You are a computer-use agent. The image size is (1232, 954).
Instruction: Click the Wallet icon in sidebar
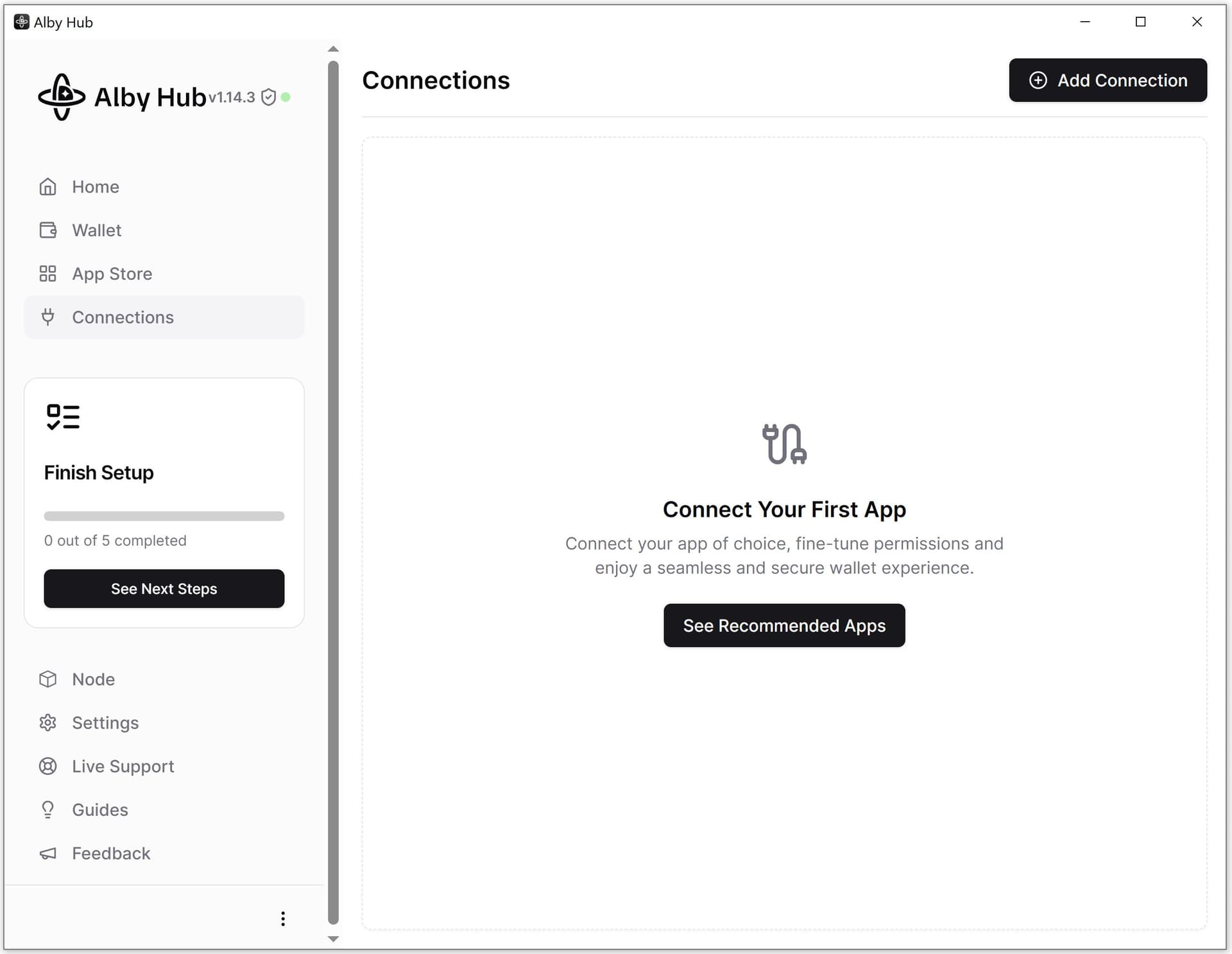tap(48, 230)
